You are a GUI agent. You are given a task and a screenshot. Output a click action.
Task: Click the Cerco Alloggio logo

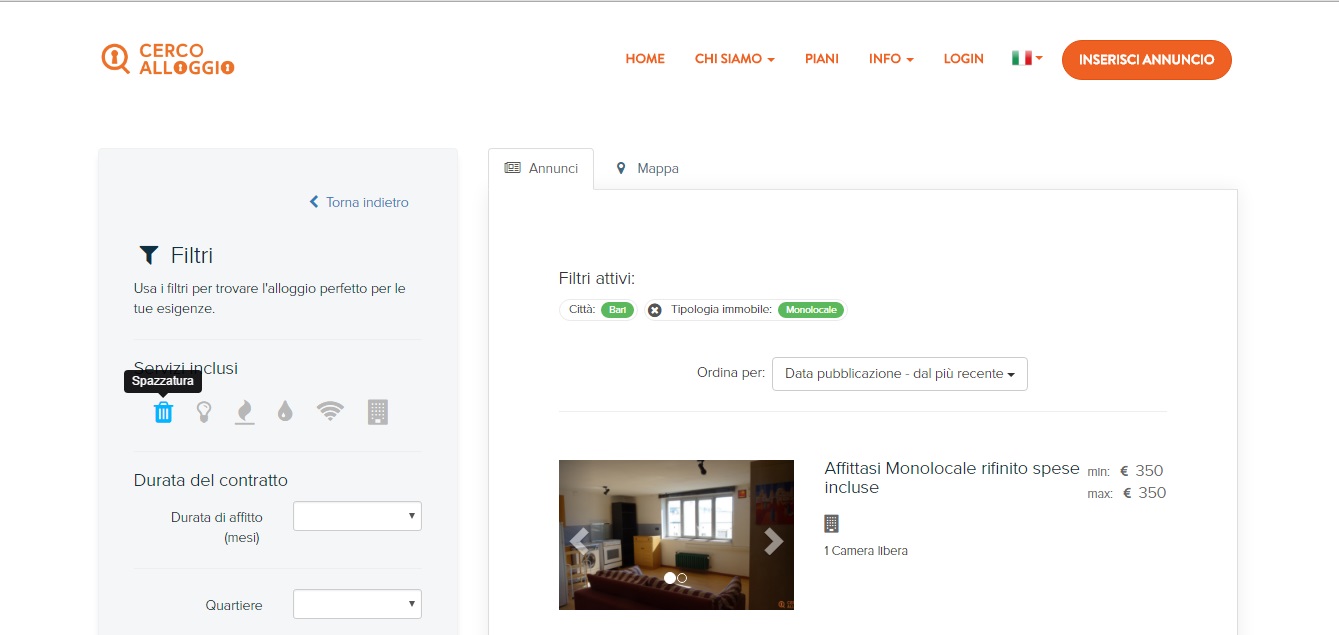coord(168,59)
